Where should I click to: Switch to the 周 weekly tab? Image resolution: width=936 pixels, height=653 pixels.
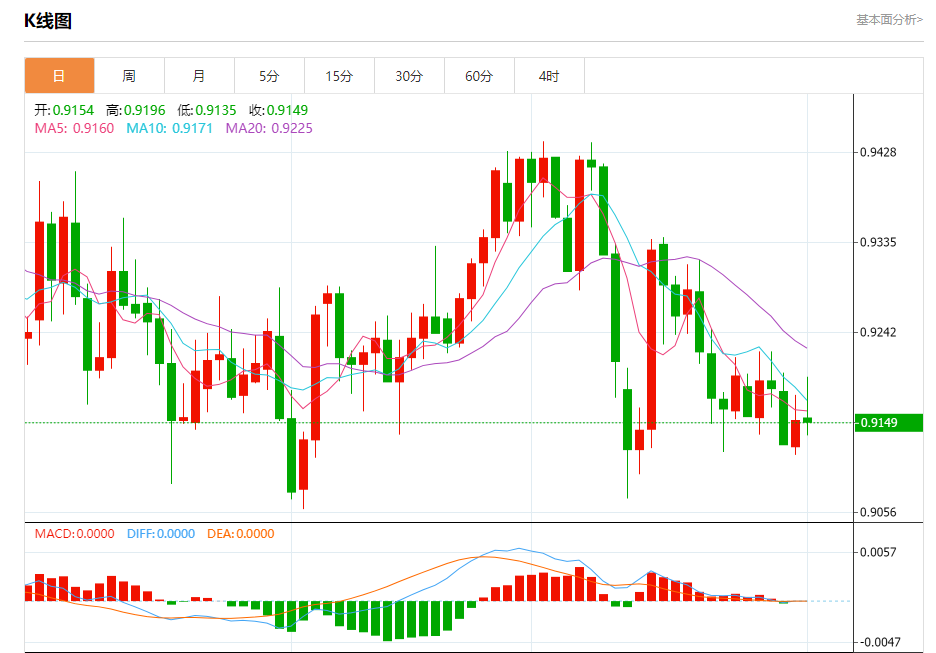(x=129, y=76)
